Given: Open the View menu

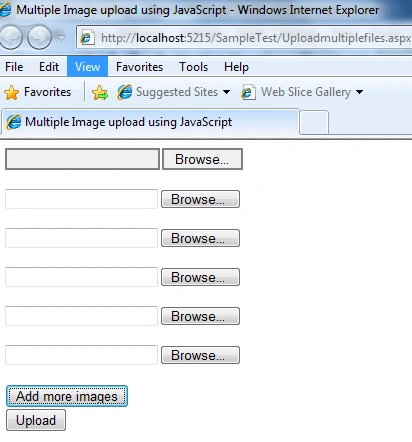Looking at the screenshot, I should pos(87,67).
